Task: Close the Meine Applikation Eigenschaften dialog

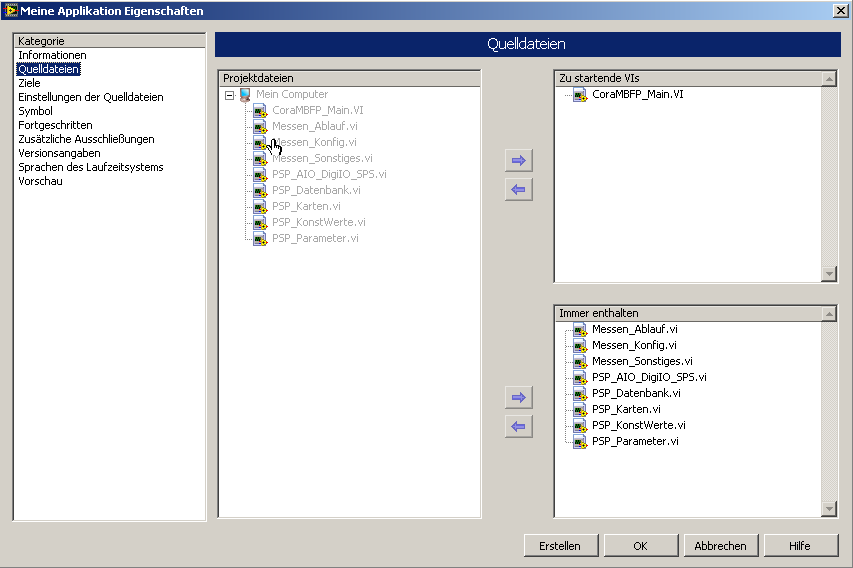Action: click(x=840, y=10)
